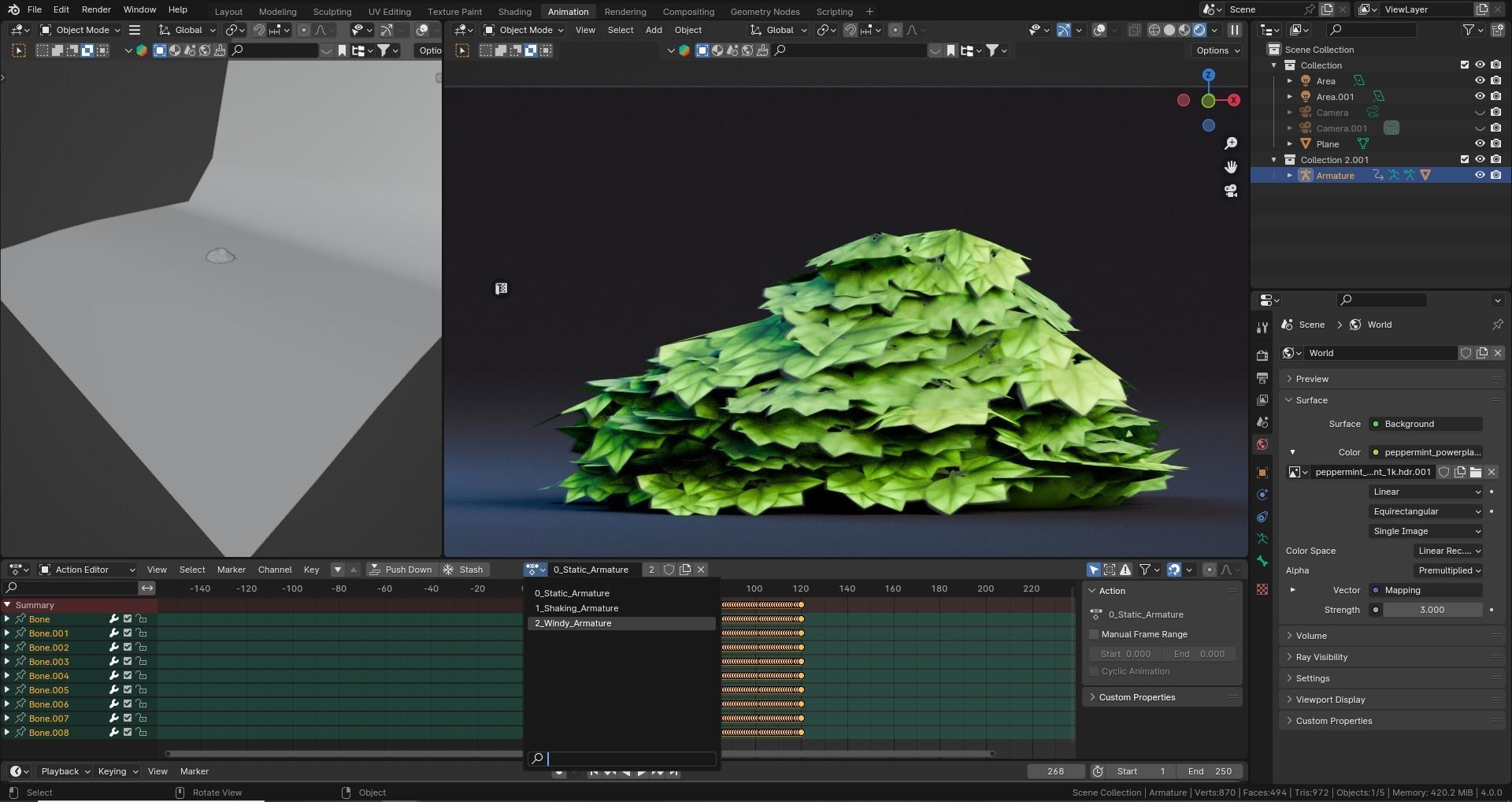Open the Armature Data properties tab
The image size is (1512, 802).
click(1262, 539)
